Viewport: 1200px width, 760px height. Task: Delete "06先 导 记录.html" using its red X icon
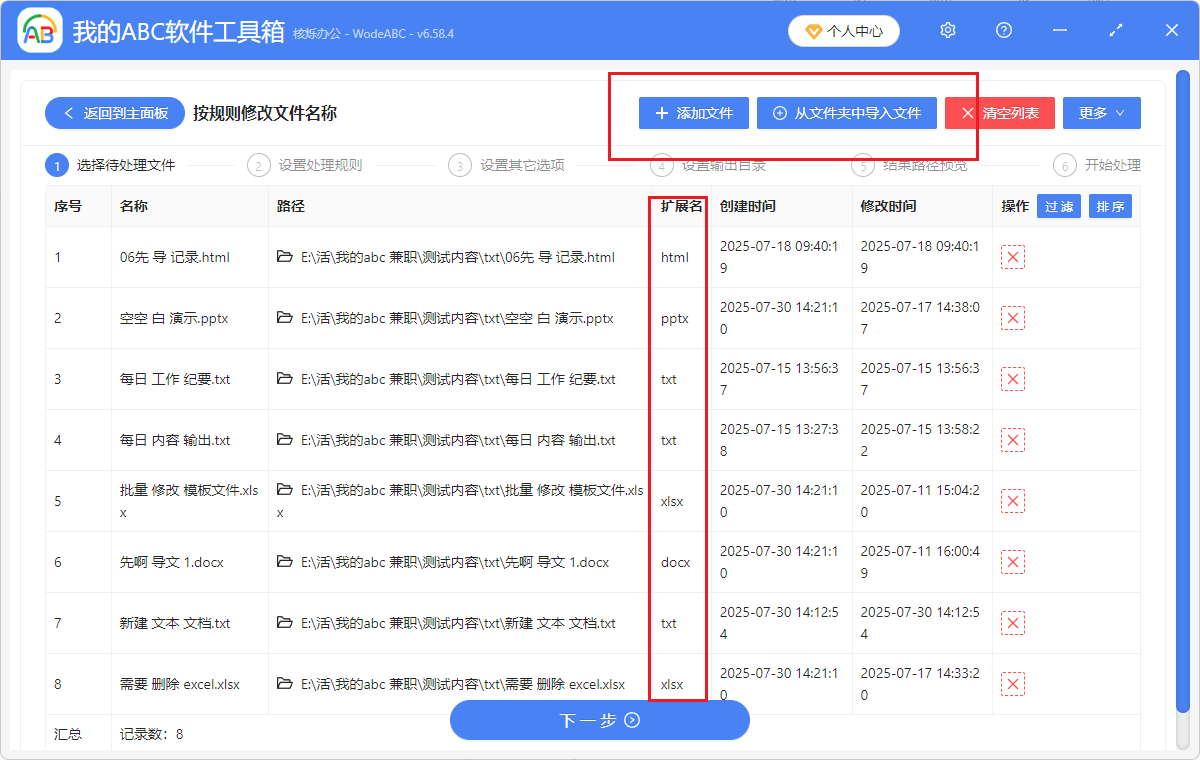[x=1013, y=257]
